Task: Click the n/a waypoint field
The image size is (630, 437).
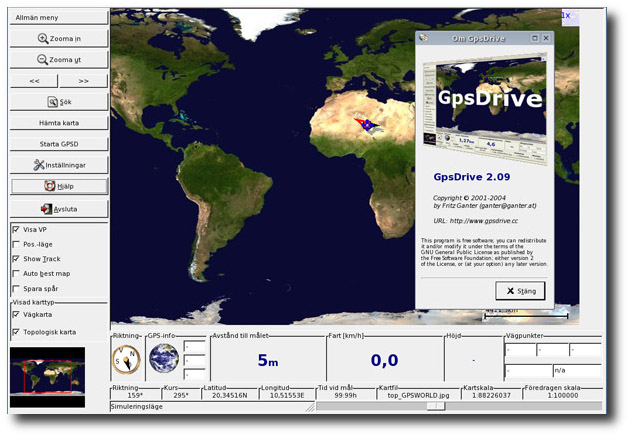Action: point(577,370)
